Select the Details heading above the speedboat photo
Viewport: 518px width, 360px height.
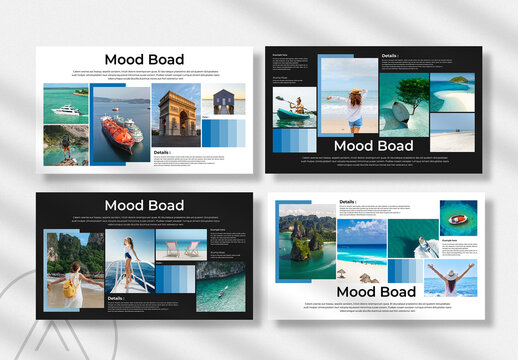pyautogui.click(x=348, y=202)
